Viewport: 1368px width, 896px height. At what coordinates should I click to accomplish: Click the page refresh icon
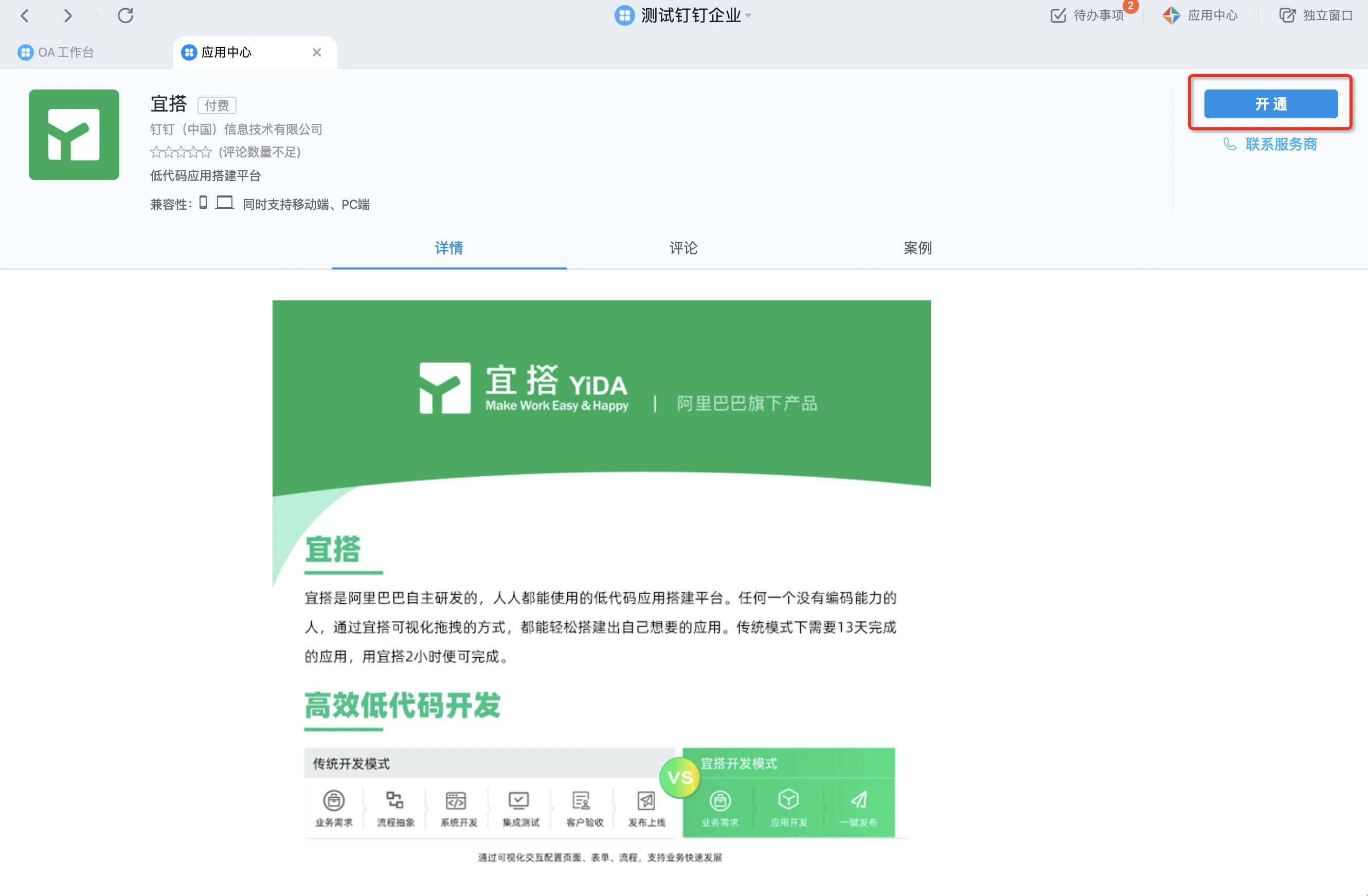tap(125, 15)
